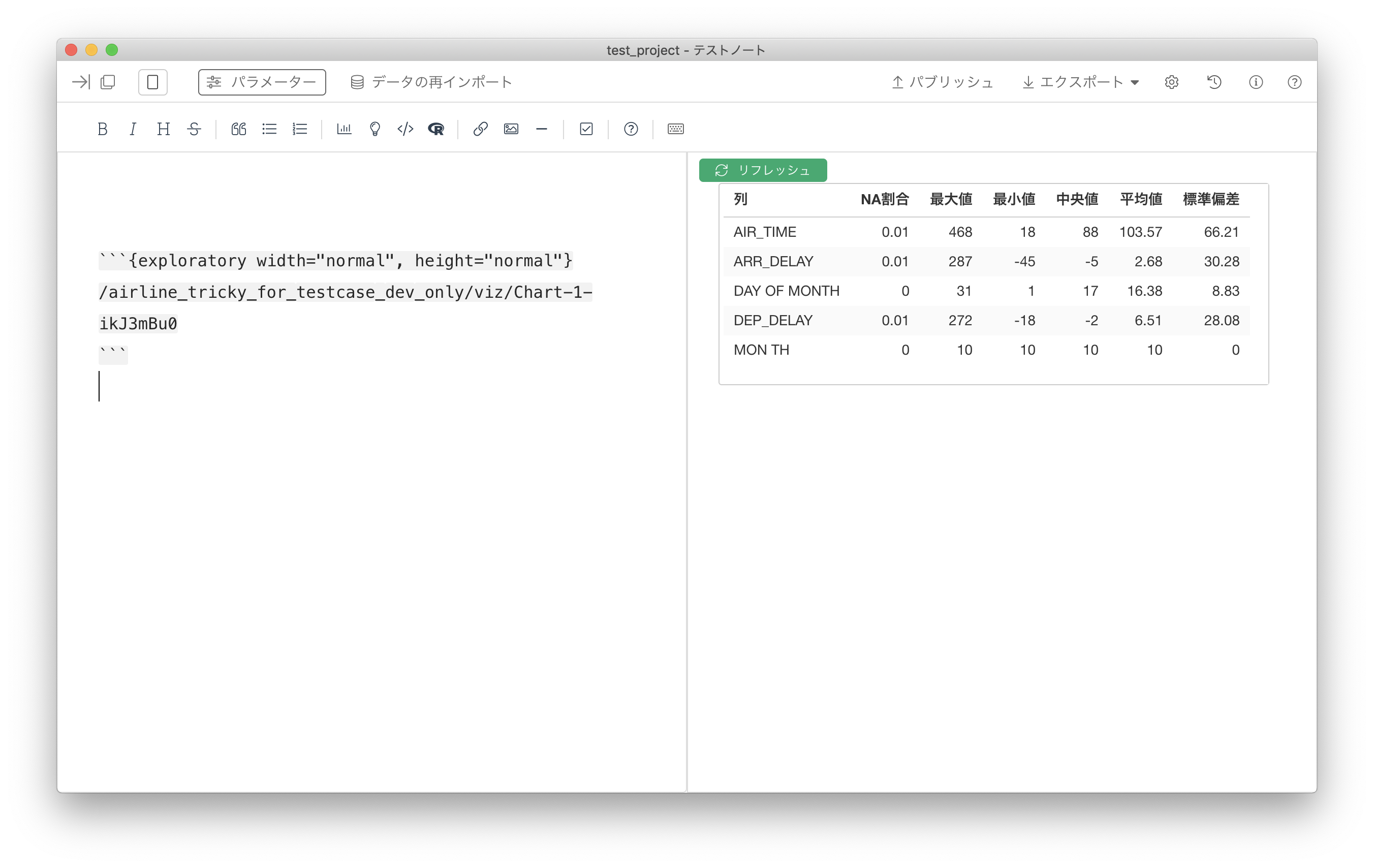
Task: Insert a checkbox task item
Action: click(x=586, y=129)
